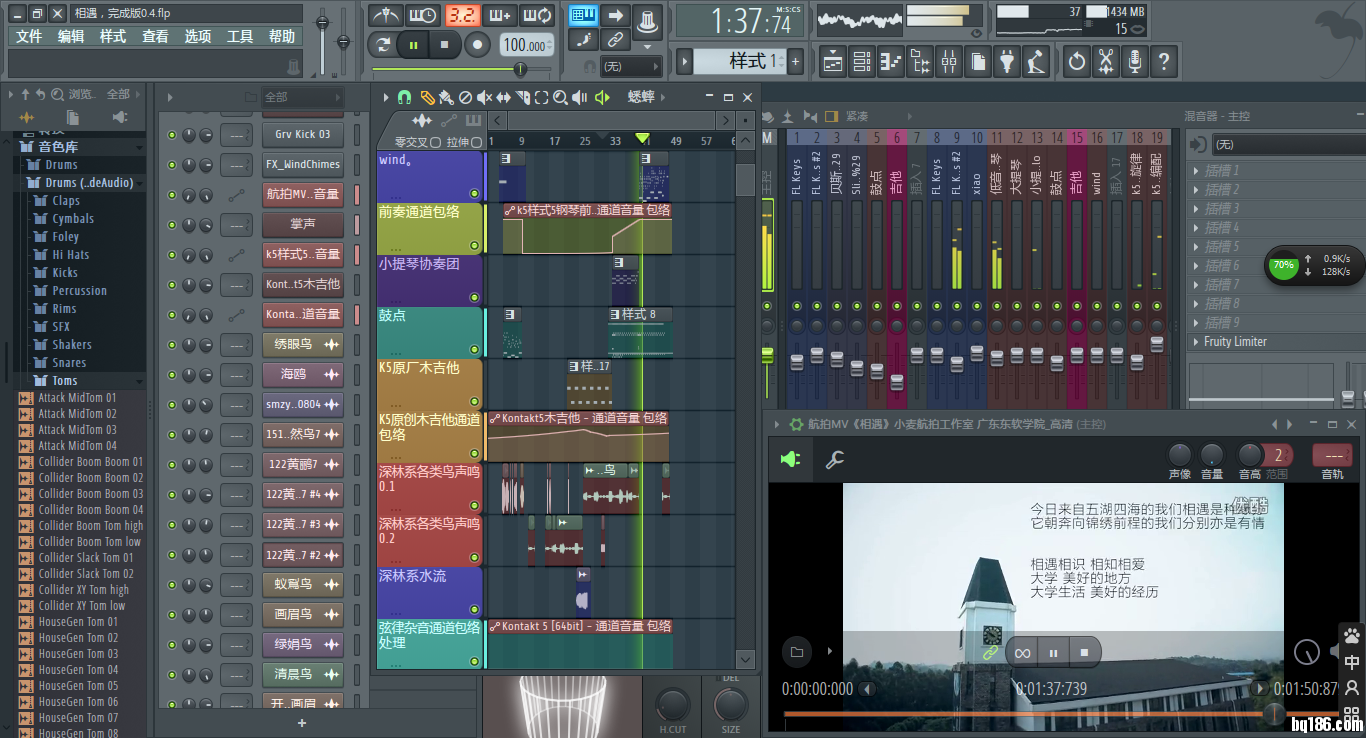This screenshot has height=738, width=1366.
Task: Select the 绣眼鸟 channel button
Action: point(304,344)
